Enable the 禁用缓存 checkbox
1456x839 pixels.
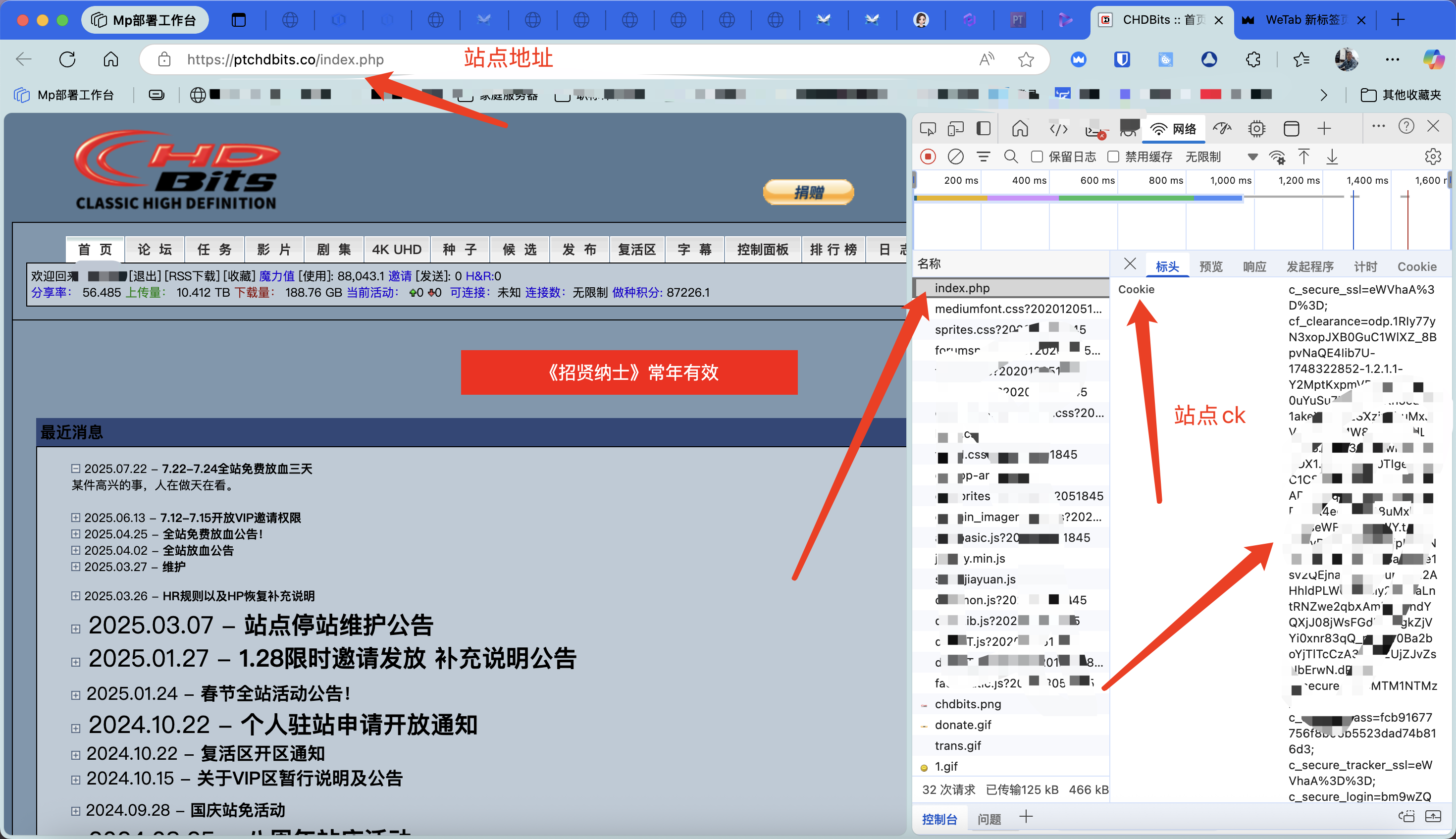coord(1113,157)
